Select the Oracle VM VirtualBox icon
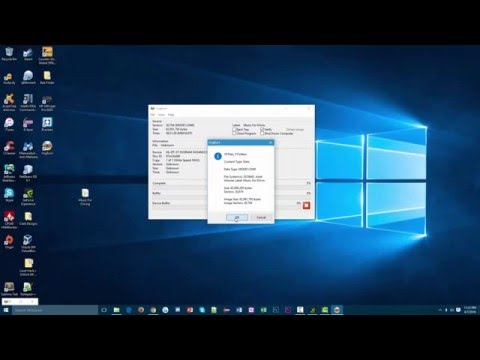Screen dimensions: 480x360 [x=28, y=243]
